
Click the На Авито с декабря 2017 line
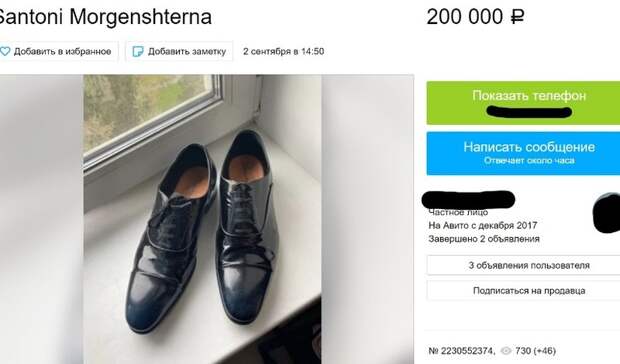[x=483, y=225]
